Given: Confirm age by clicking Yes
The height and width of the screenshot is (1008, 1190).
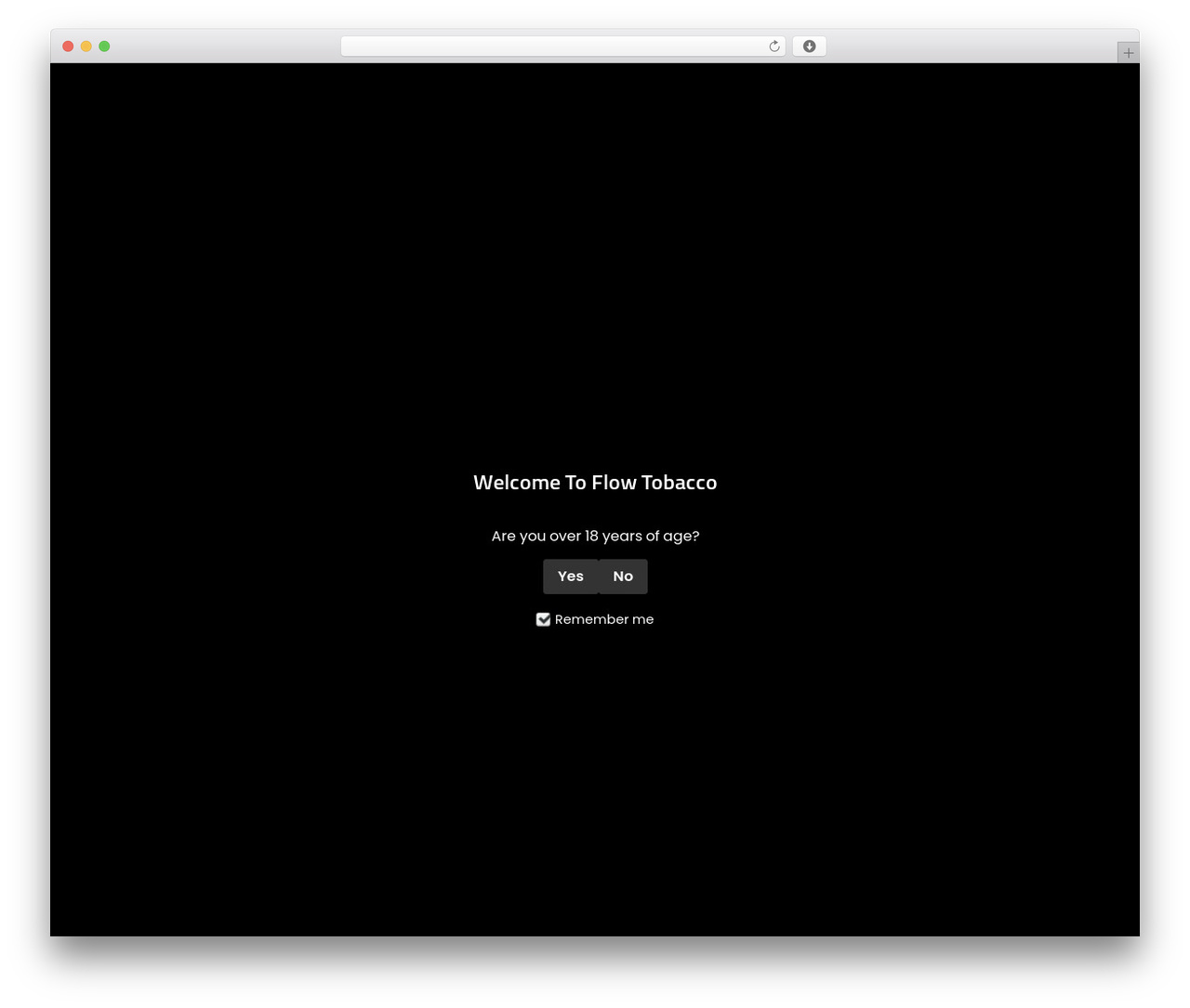Looking at the screenshot, I should pyautogui.click(x=571, y=577).
